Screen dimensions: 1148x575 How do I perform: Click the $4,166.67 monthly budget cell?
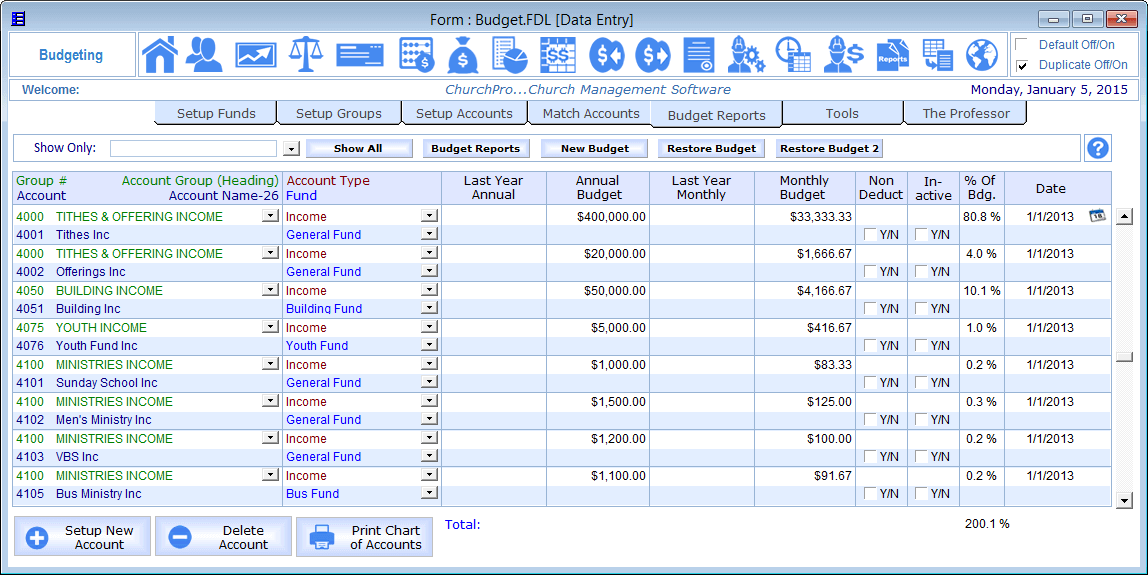click(805, 290)
